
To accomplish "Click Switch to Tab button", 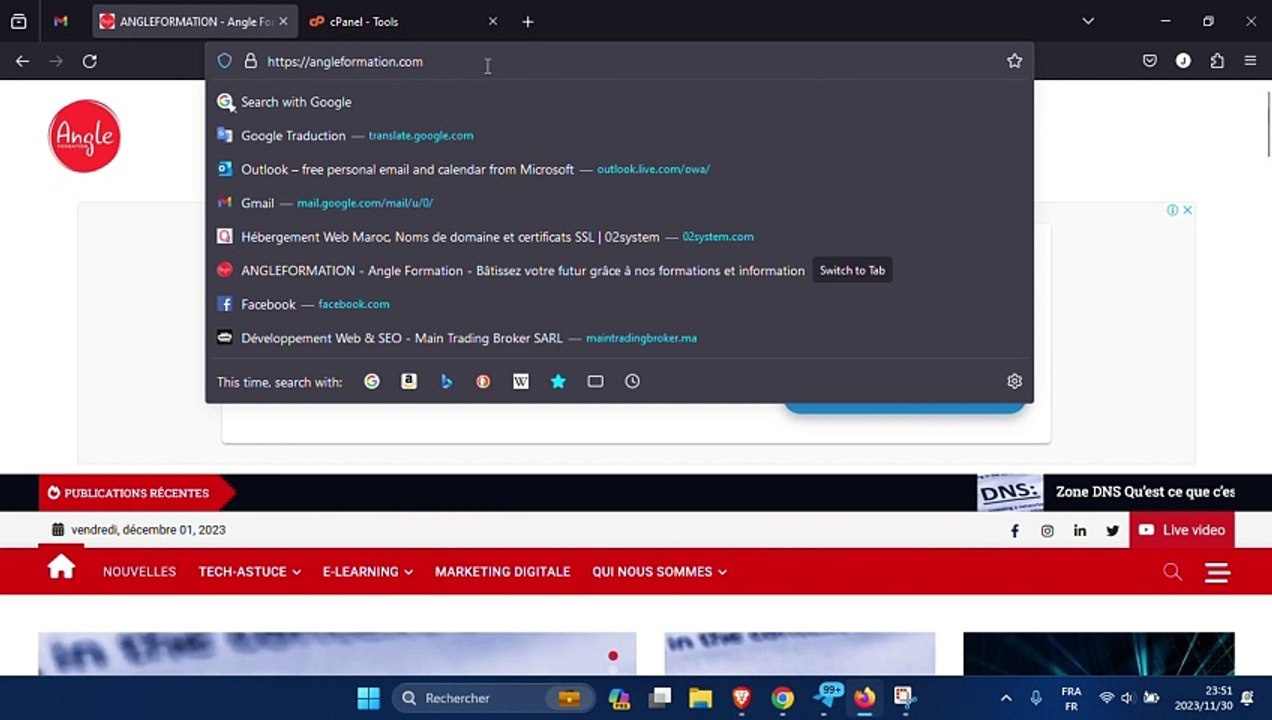I will tap(852, 270).
